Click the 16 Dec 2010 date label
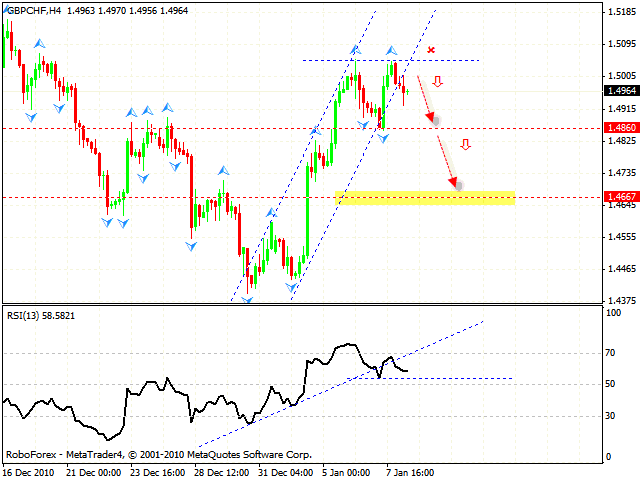The height and width of the screenshot is (480, 640). coord(29,473)
